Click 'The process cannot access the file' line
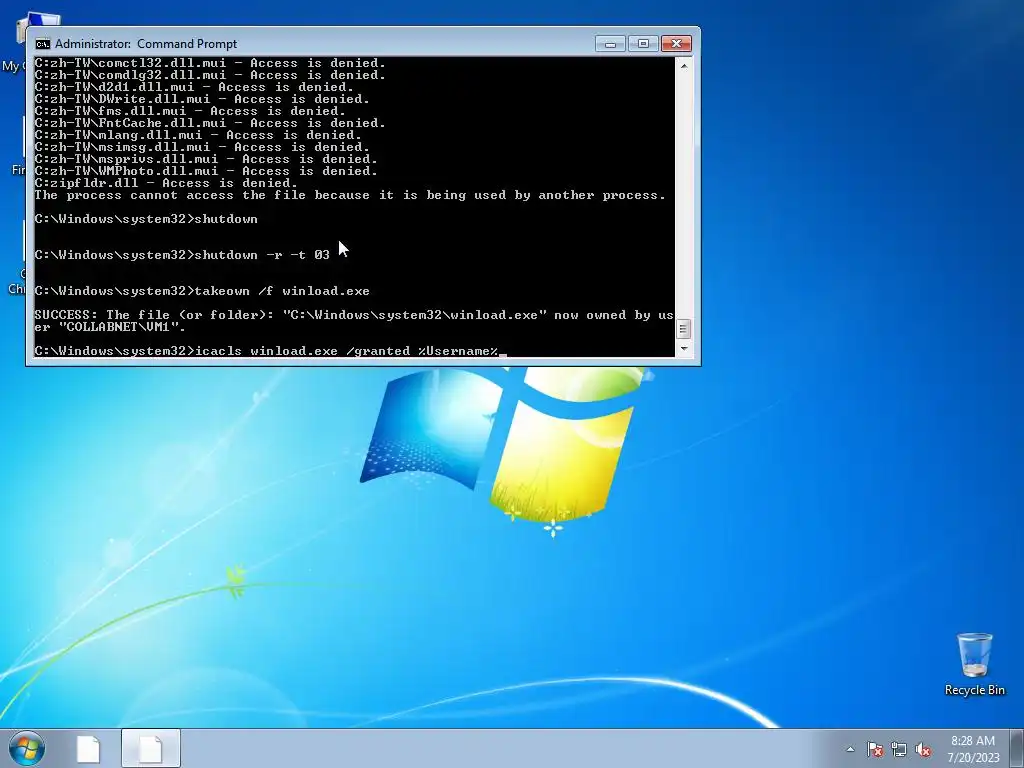Viewport: 1024px width, 768px height. [x=350, y=195]
